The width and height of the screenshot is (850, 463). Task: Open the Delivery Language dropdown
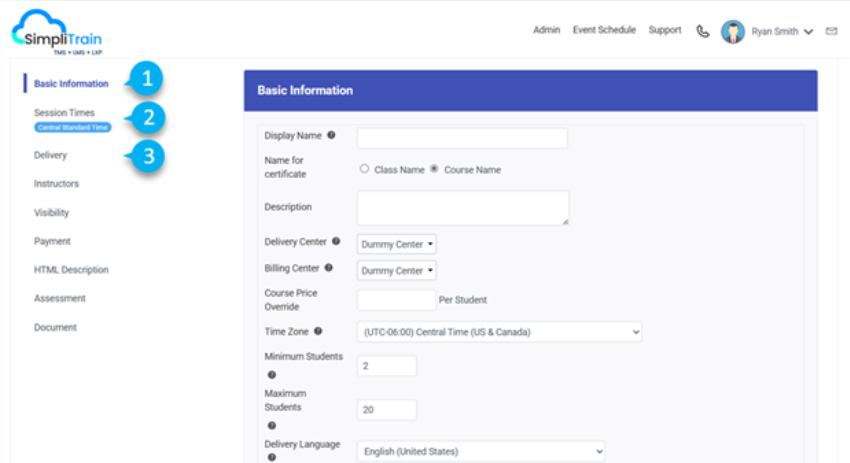coord(481,451)
